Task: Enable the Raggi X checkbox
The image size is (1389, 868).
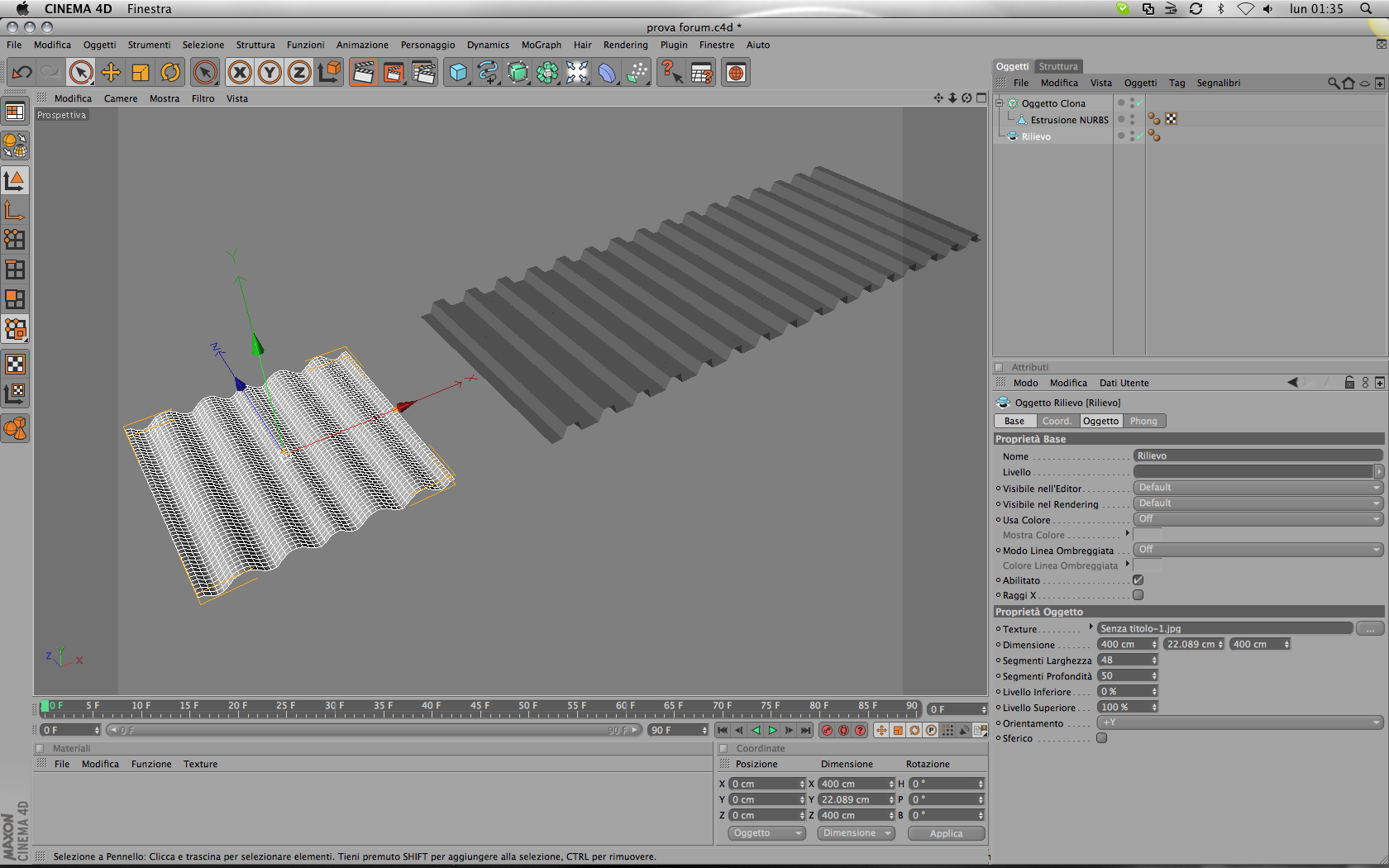Action: tap(1138, 595)
